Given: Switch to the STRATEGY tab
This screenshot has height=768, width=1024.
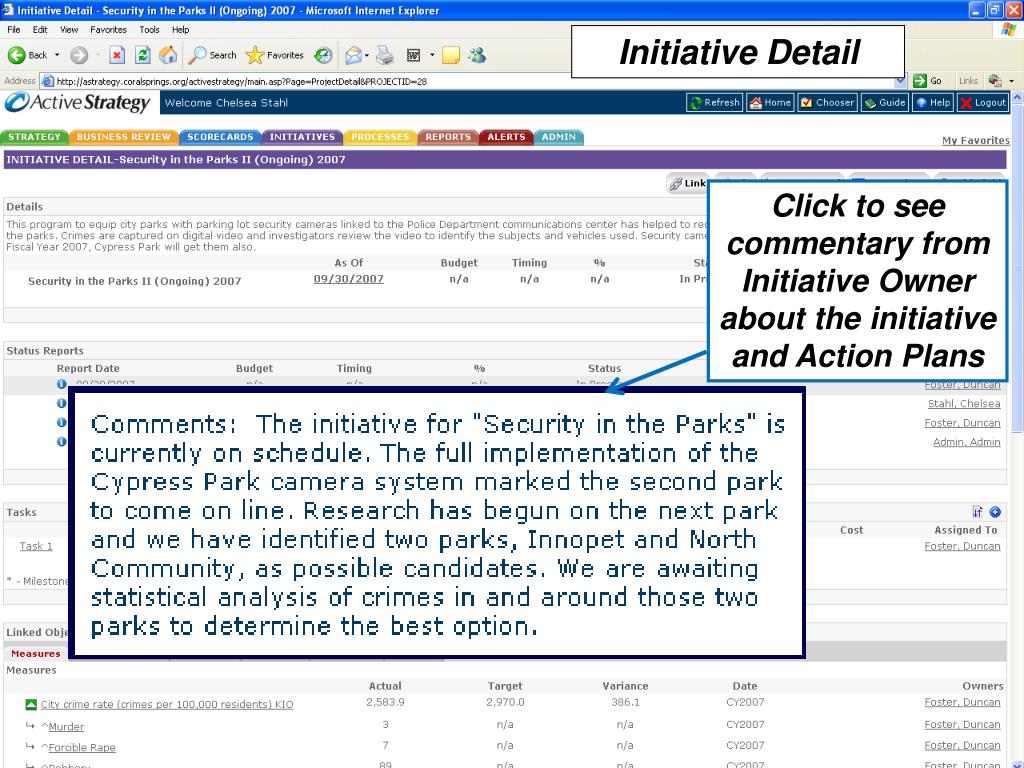Looking at the screenshot, I should coord(35,137).
